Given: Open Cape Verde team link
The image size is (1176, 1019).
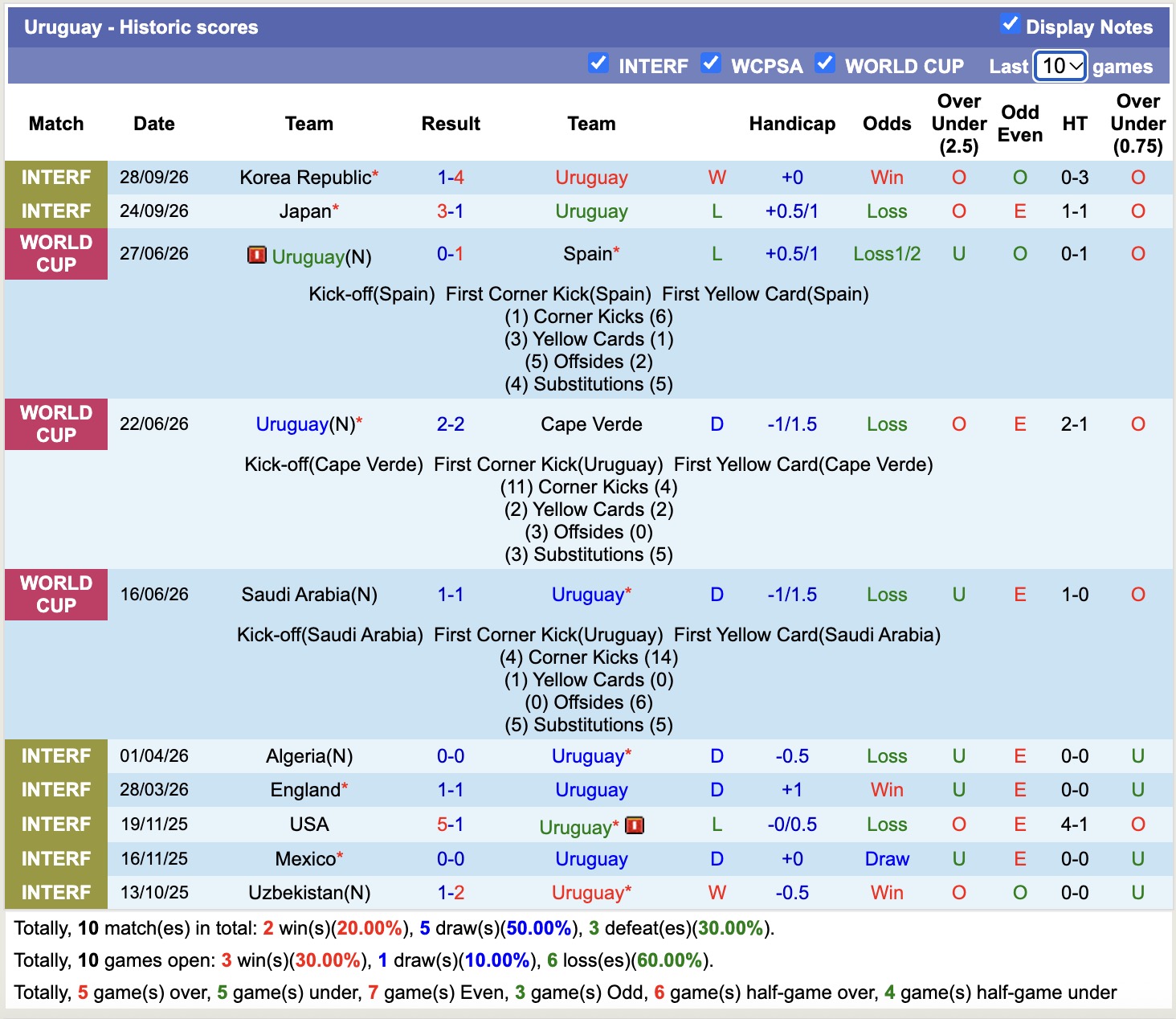Looking at the screenshot, I should click(592, 424).
